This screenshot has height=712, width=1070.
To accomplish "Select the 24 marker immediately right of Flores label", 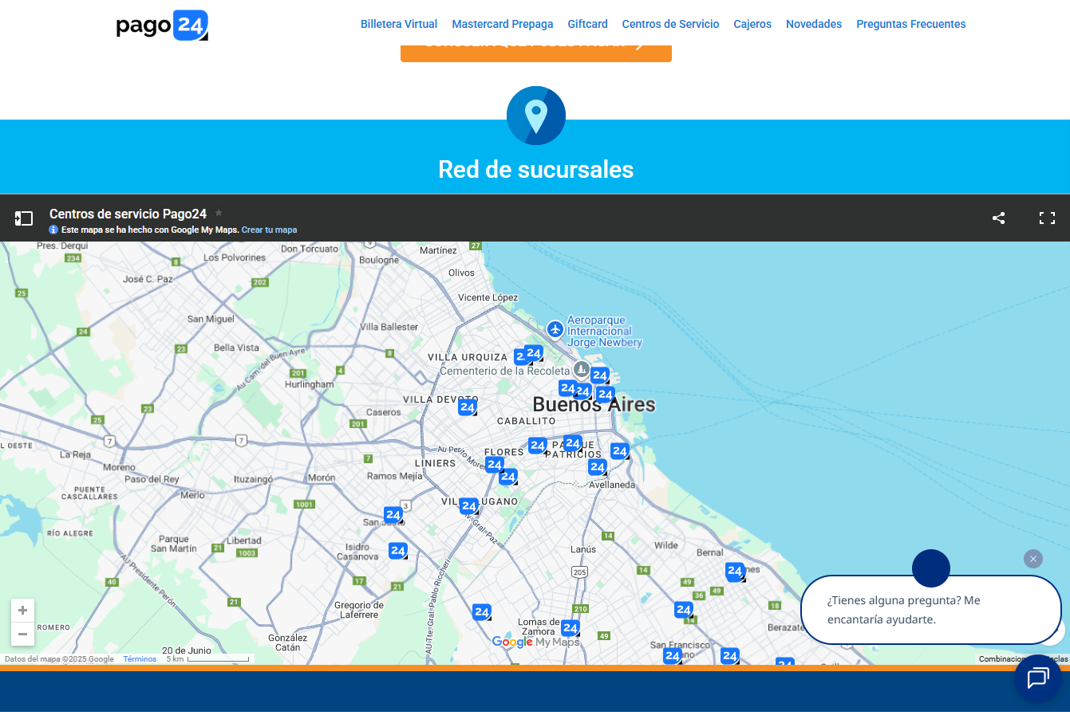I will (x=538, y=446).
